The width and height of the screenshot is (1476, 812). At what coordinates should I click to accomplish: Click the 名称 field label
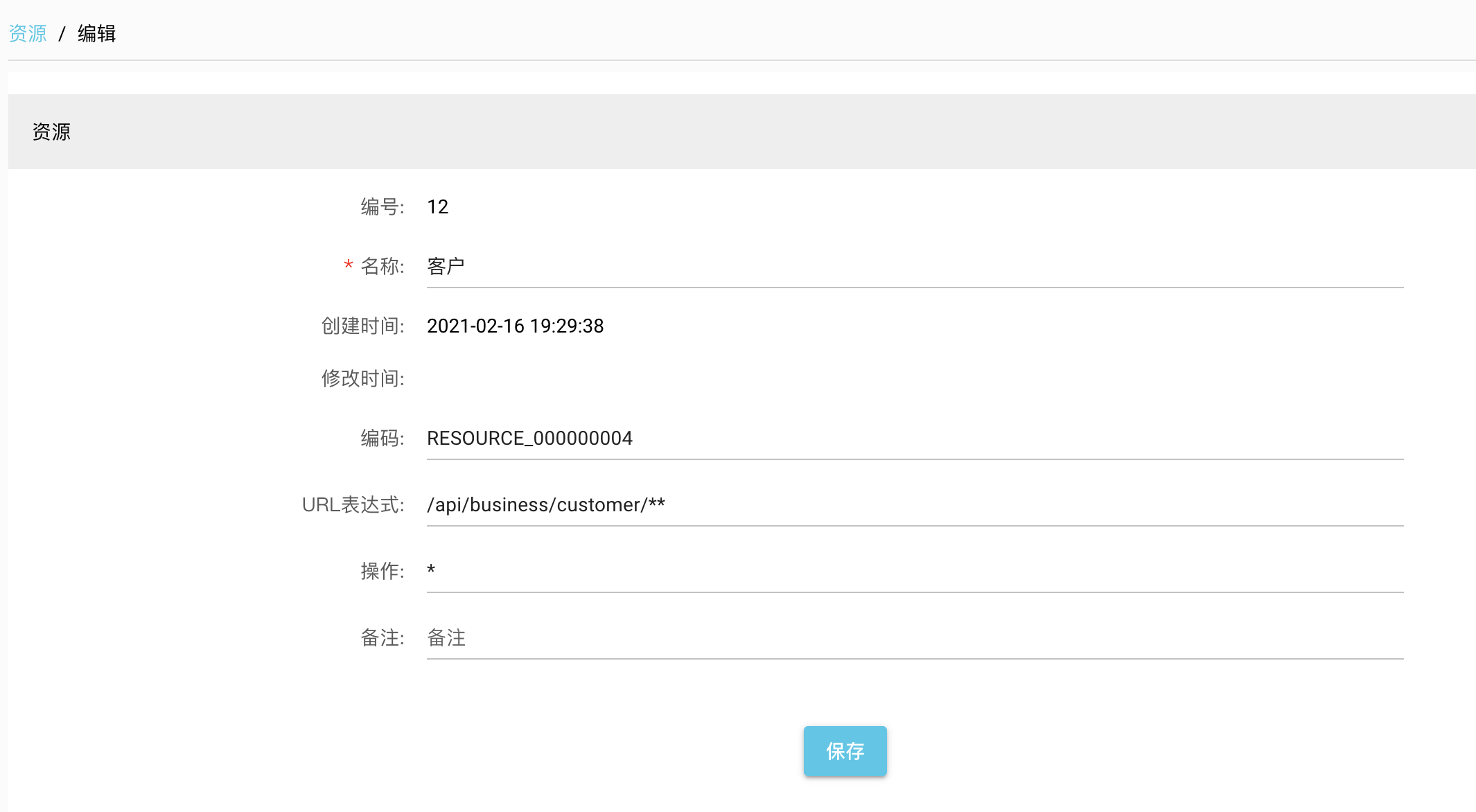[x=382, y=267]
